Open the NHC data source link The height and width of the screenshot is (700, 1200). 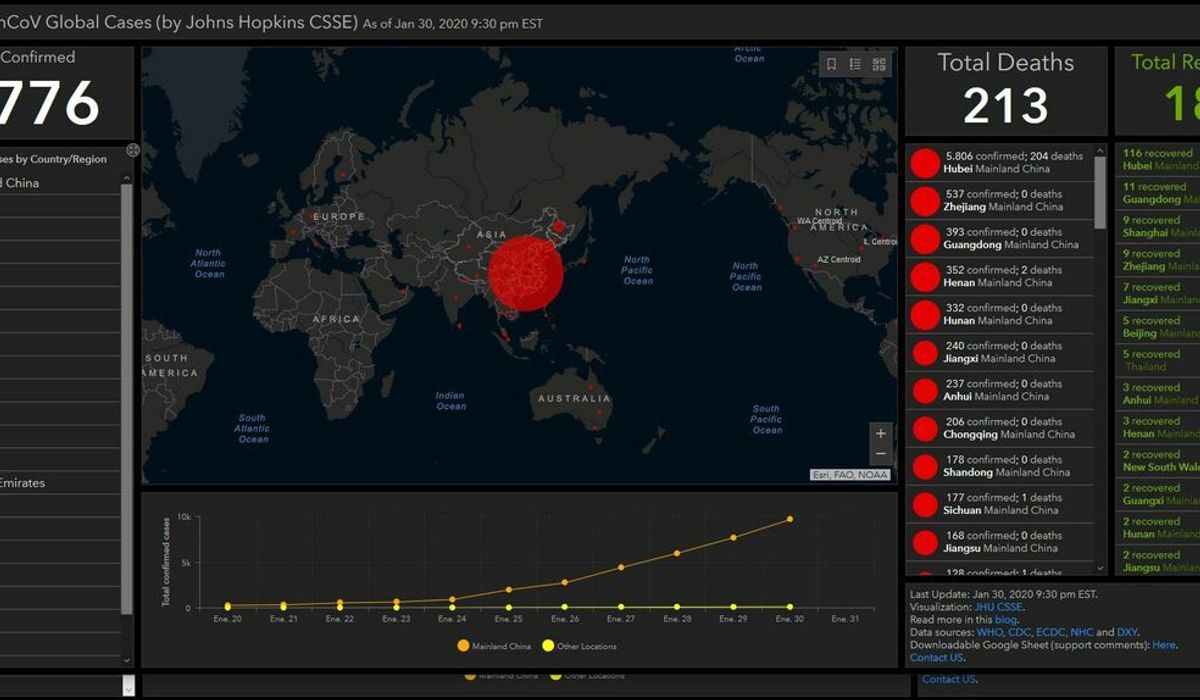point(1082,633)
